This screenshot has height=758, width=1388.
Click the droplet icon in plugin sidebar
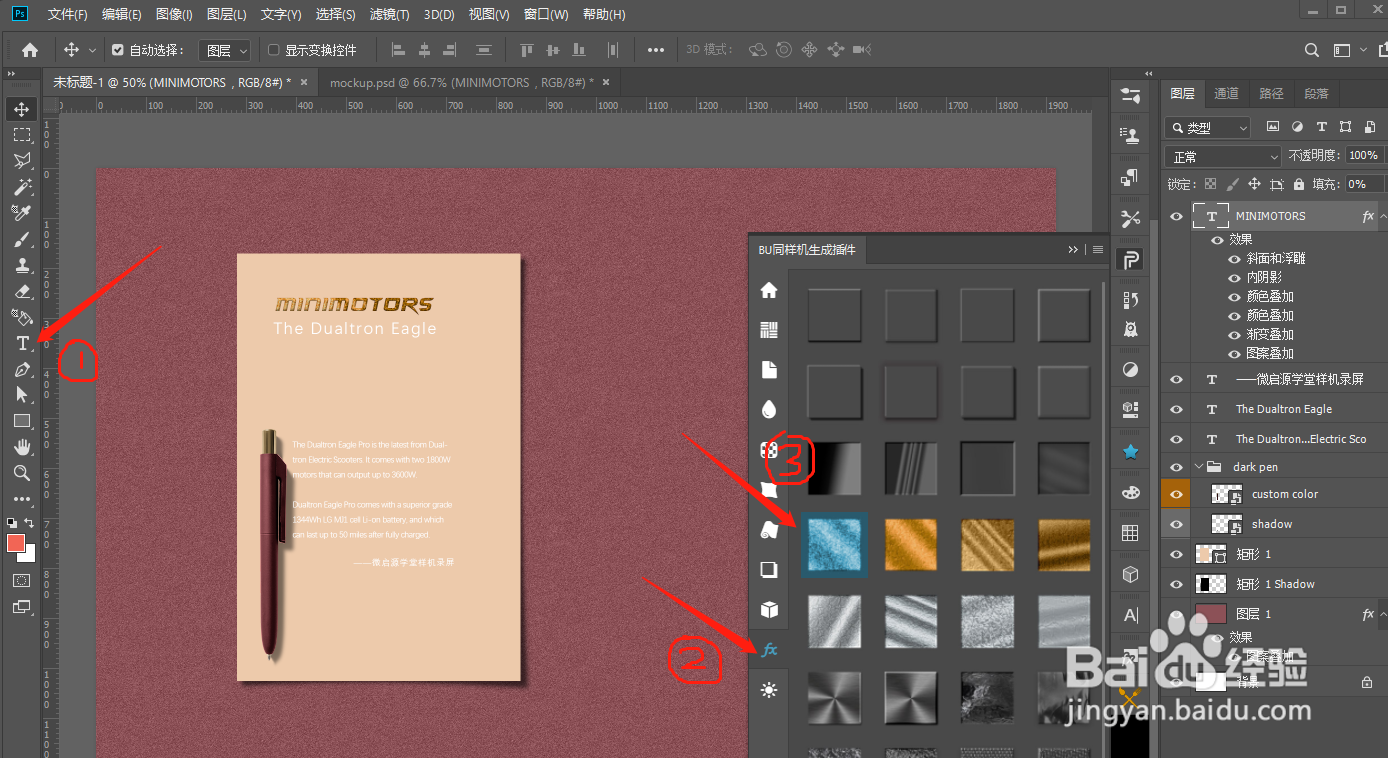769,410
